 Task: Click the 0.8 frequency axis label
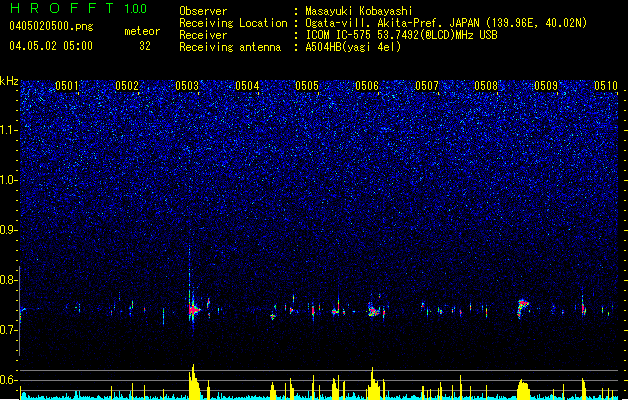(x=8, y=280)
